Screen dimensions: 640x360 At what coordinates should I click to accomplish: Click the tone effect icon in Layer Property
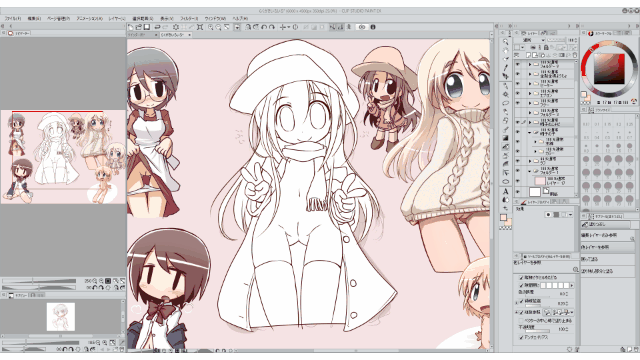(x=556, y=215)
